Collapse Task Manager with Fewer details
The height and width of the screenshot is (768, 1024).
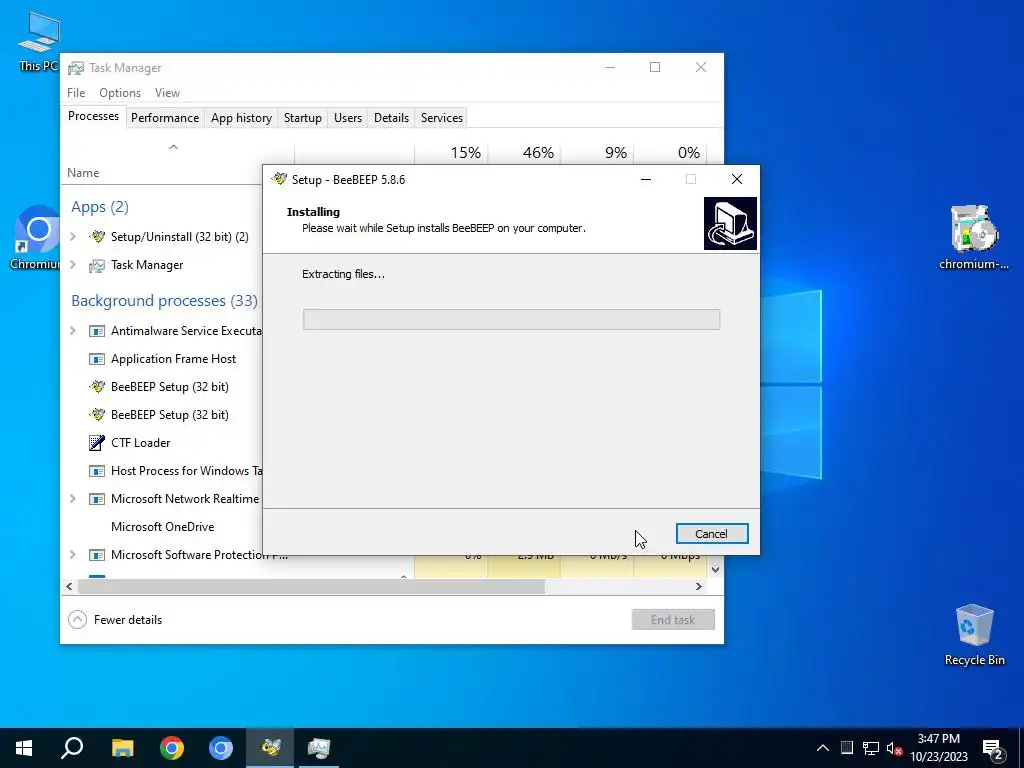pos(115,620)
